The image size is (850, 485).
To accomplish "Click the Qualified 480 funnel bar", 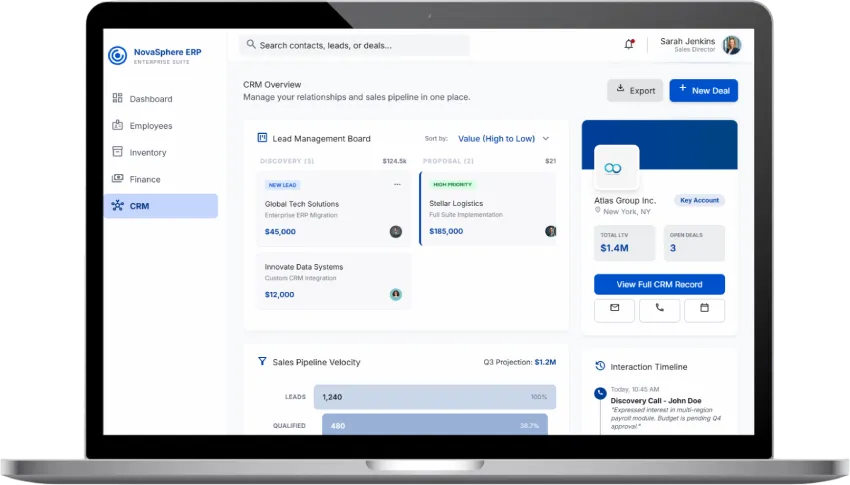I will (435, 425).
